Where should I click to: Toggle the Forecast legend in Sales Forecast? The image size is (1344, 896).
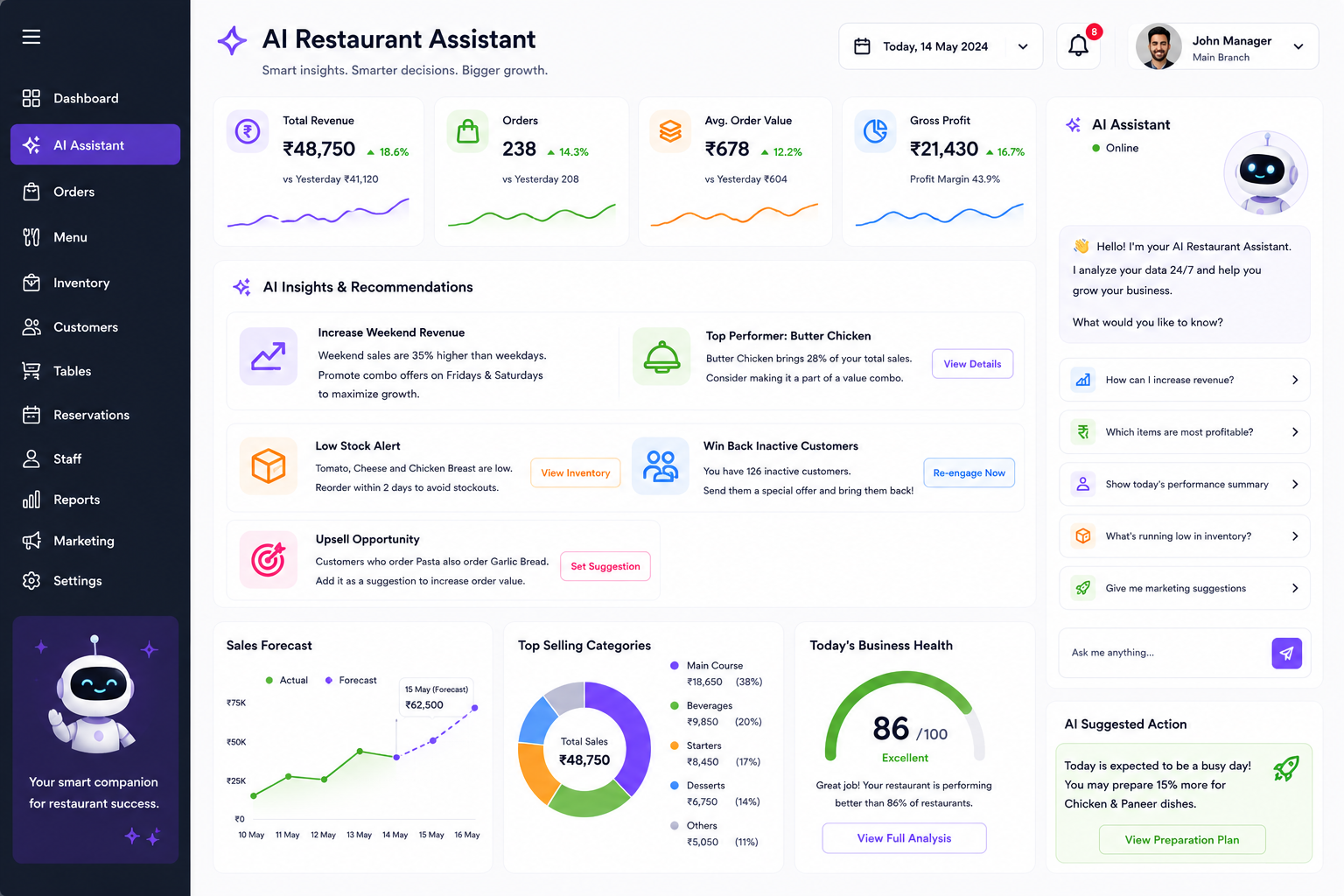tap(351, 680)
